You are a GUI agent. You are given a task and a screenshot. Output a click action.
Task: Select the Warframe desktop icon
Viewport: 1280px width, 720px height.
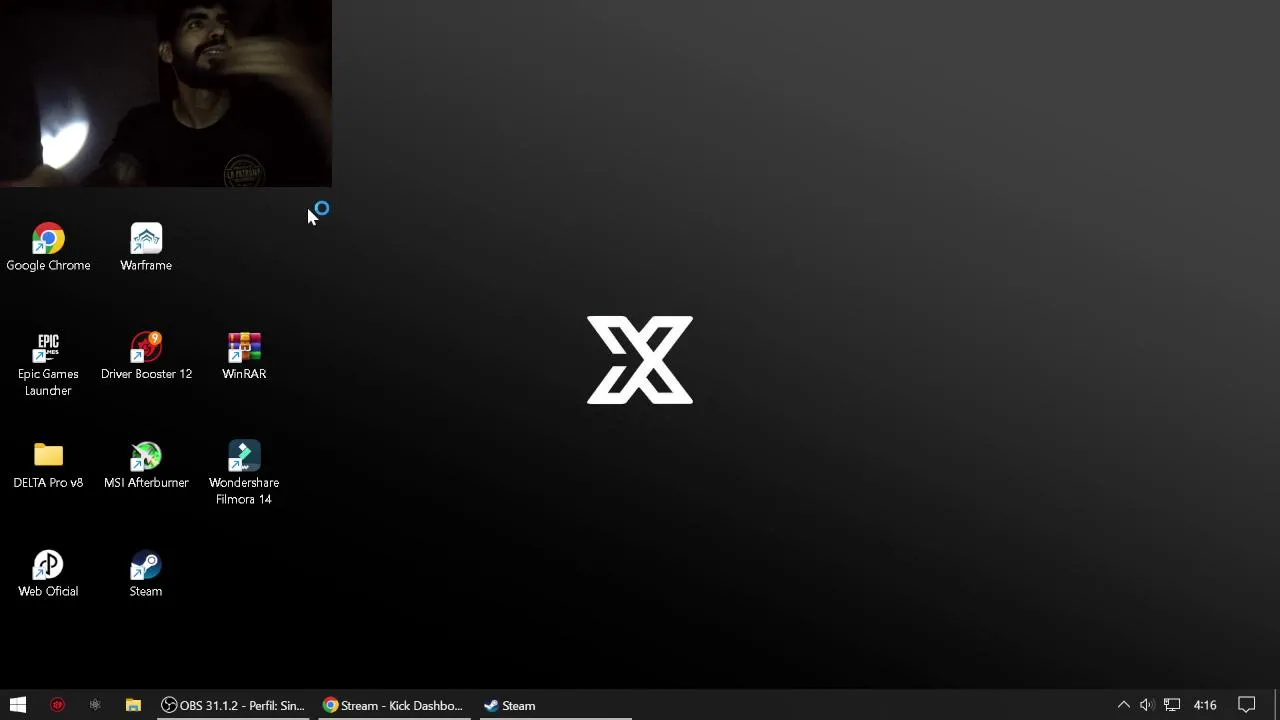[146, 247]
